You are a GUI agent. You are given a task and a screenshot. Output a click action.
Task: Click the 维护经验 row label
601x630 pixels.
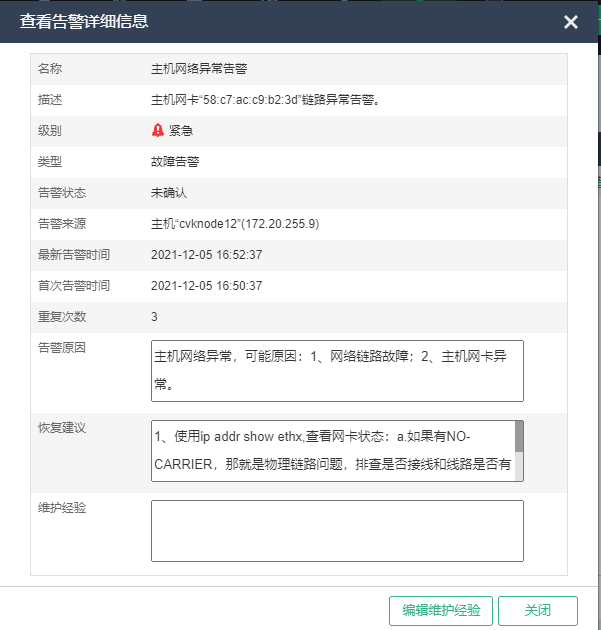(x=62, y=508)
